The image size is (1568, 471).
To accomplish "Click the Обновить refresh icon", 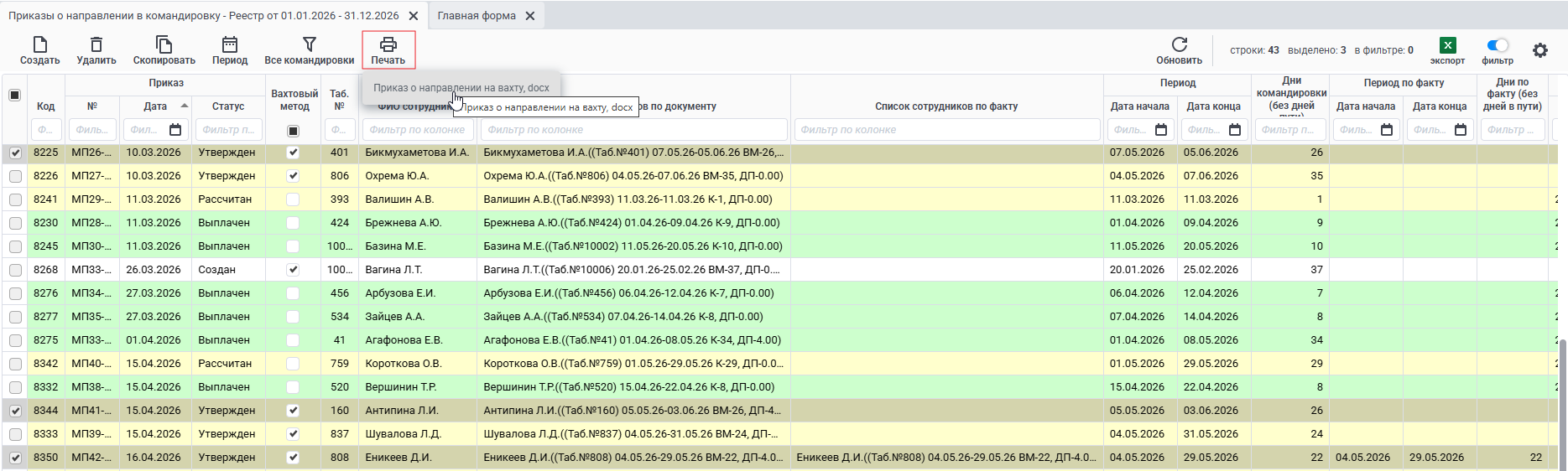I will [1180, 44].
